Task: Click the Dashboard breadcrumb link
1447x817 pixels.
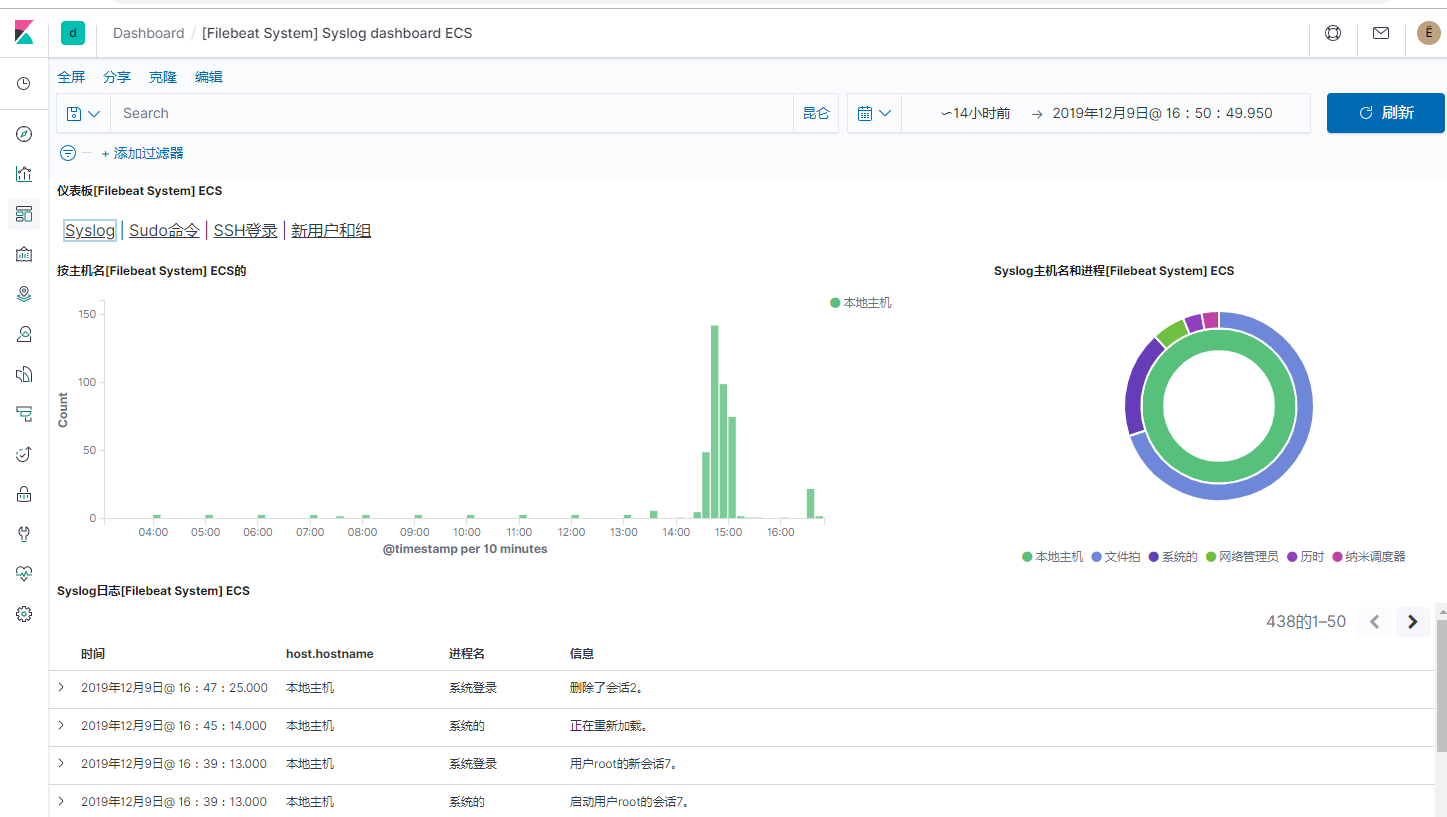Action: click(148, 33)
